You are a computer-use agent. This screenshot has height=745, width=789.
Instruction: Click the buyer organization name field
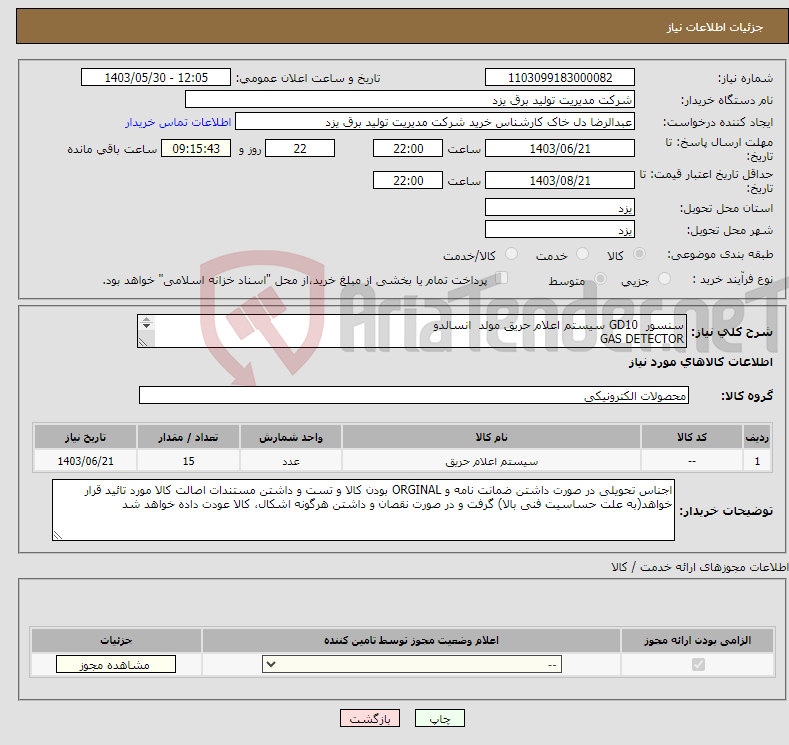pyautogui.click(x=410, y=100)
